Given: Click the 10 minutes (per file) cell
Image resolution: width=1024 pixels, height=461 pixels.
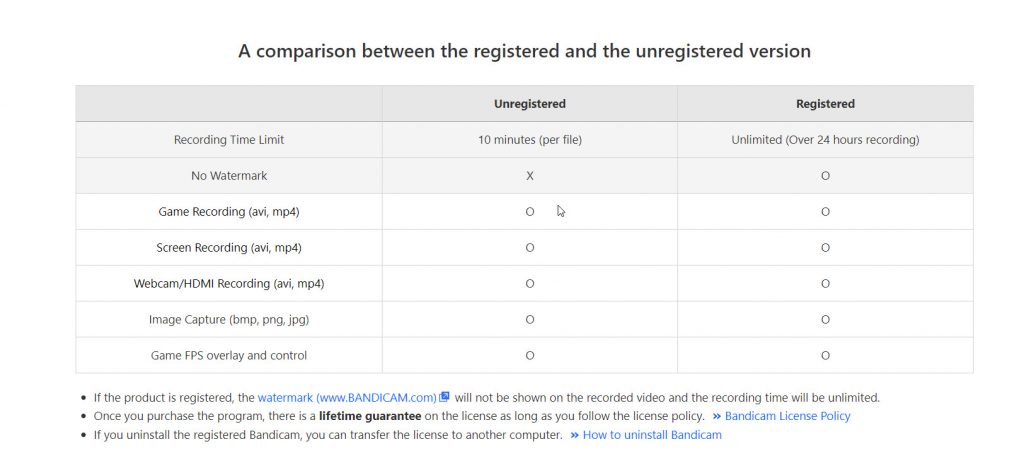Looking at the screenshot, I should [530, 140].
